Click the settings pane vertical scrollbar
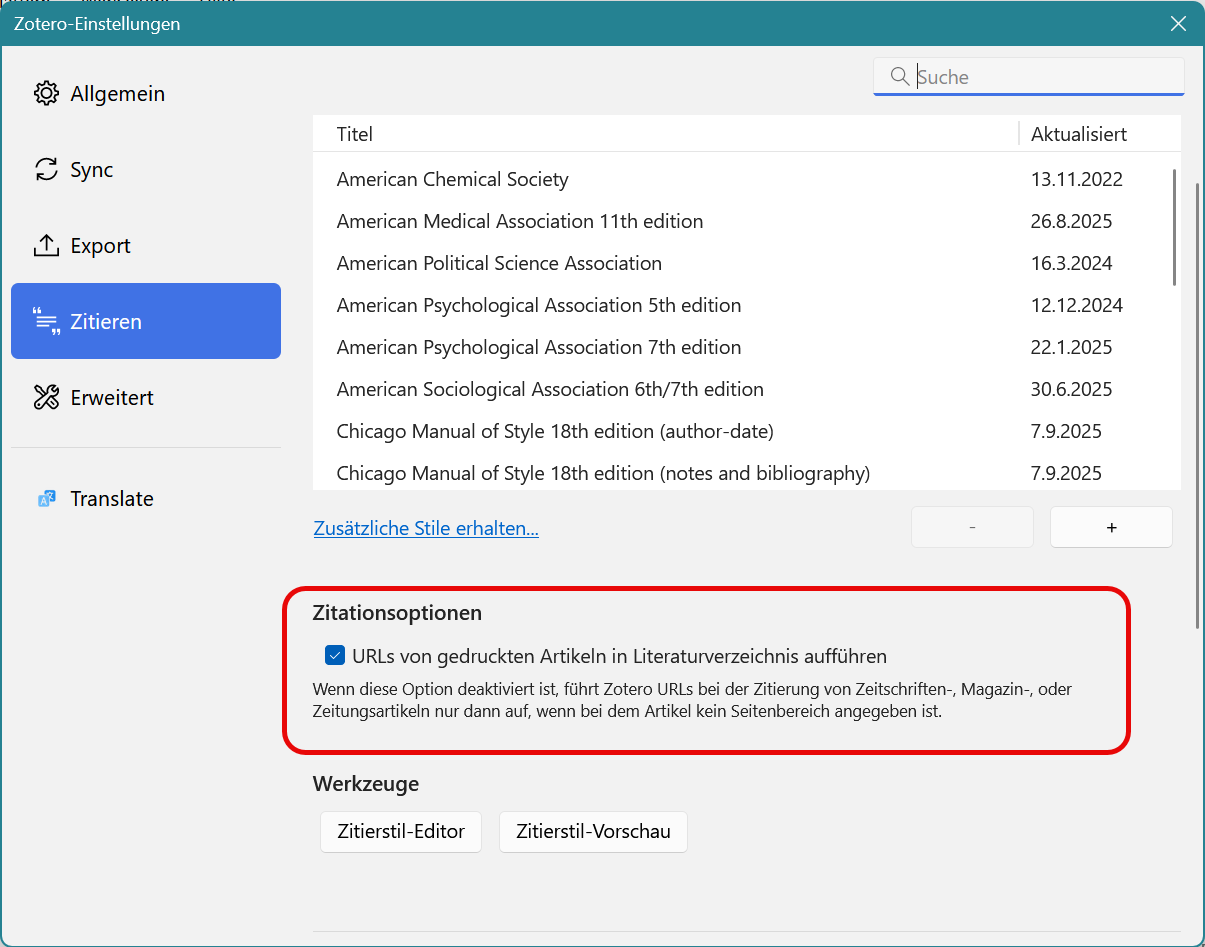 click(1198, 405)
